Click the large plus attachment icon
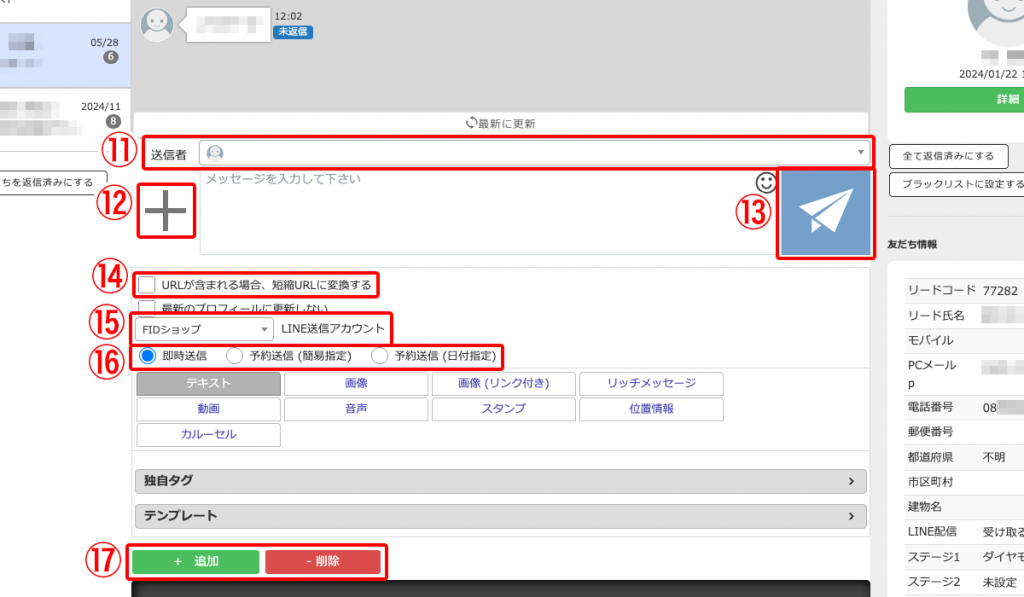Image resolution: width=1024 pixels, height=597 pixels. [165, 210]
